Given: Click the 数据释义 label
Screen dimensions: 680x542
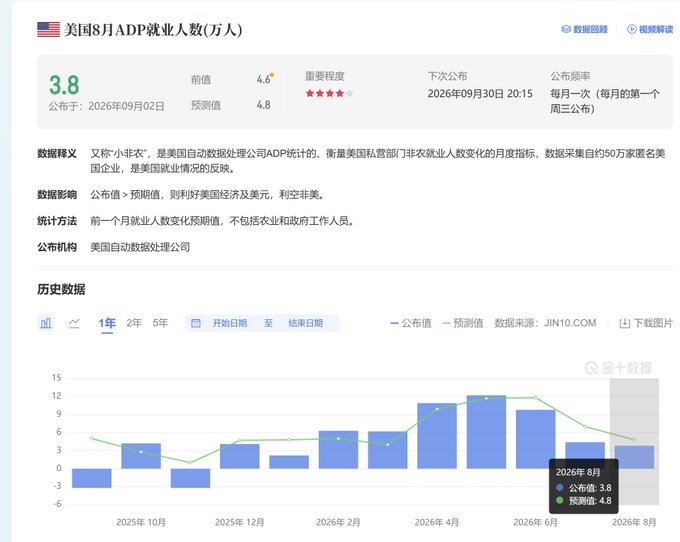Looking at the screenshot, I should coord(57,153).
